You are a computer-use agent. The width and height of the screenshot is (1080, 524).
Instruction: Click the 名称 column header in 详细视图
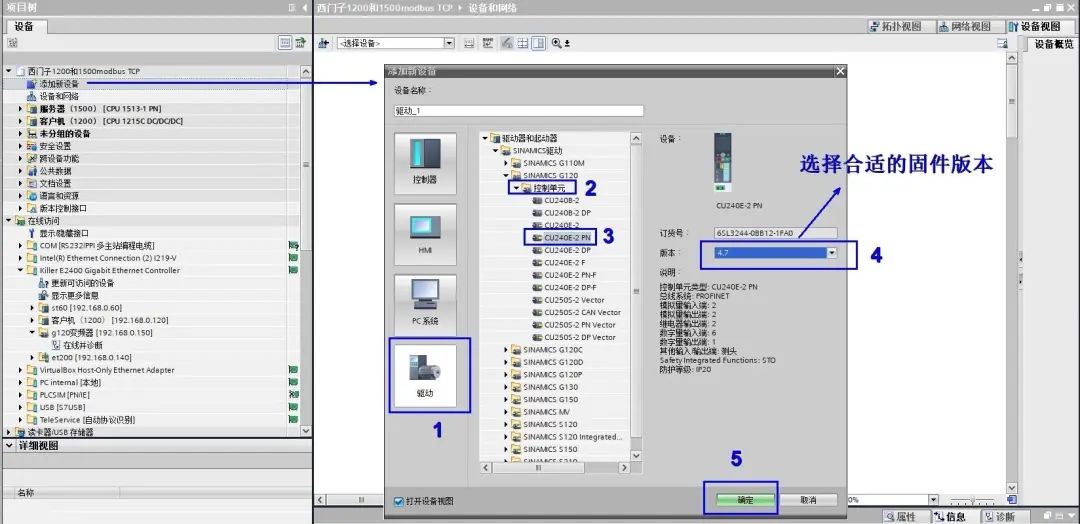point(25,493)
